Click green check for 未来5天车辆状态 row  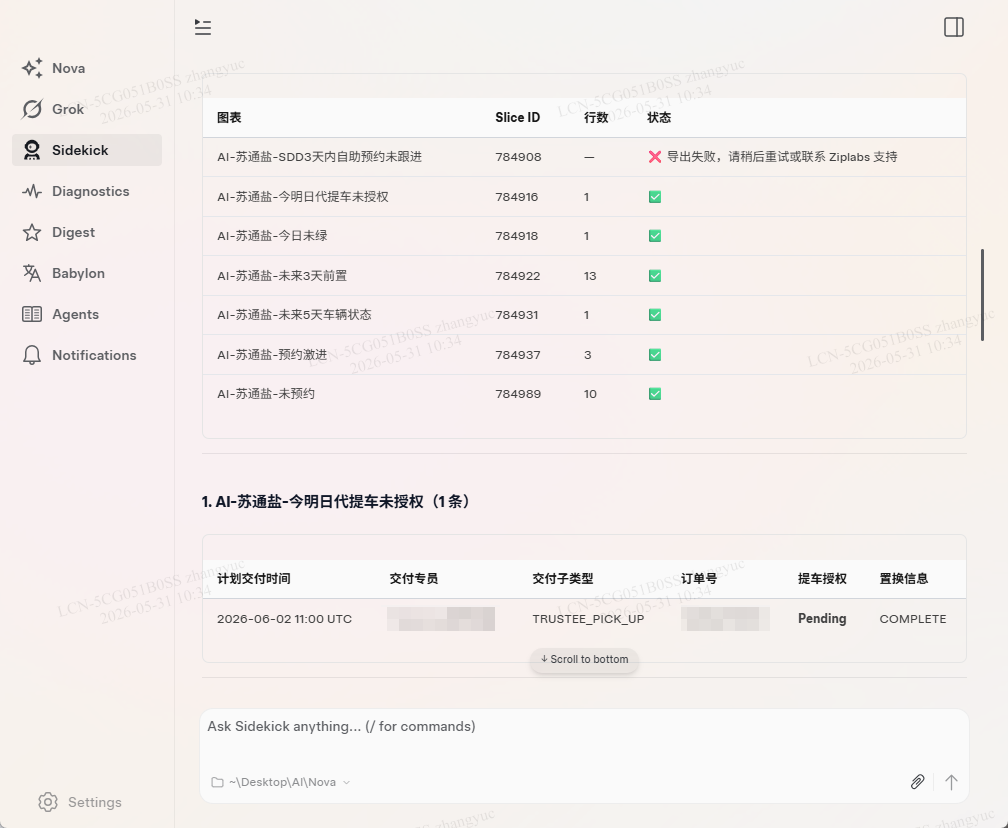(x=655, y=315)
